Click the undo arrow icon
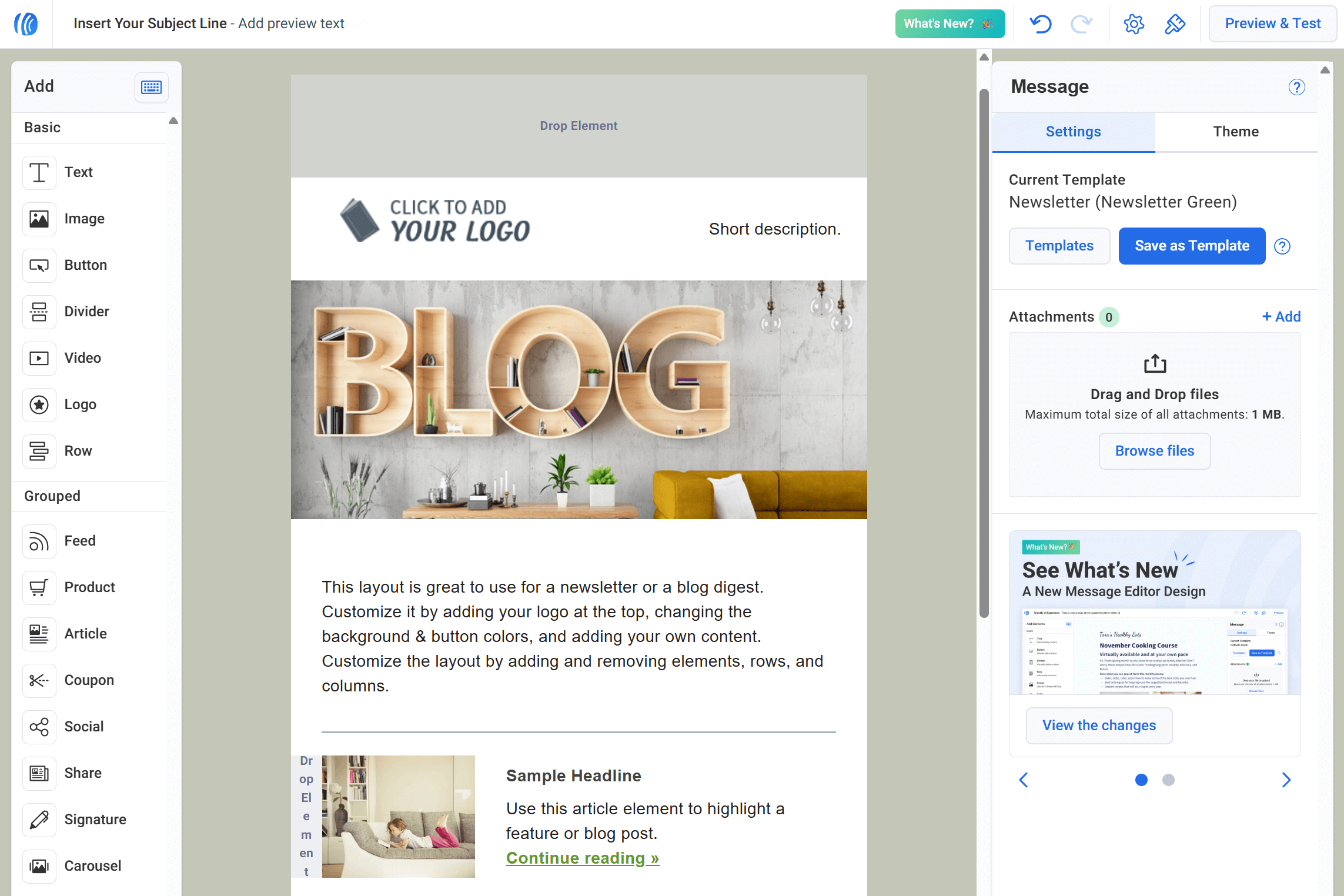Image resolution: width=1344 pixels, height=896 pixels. [1040, 24]
